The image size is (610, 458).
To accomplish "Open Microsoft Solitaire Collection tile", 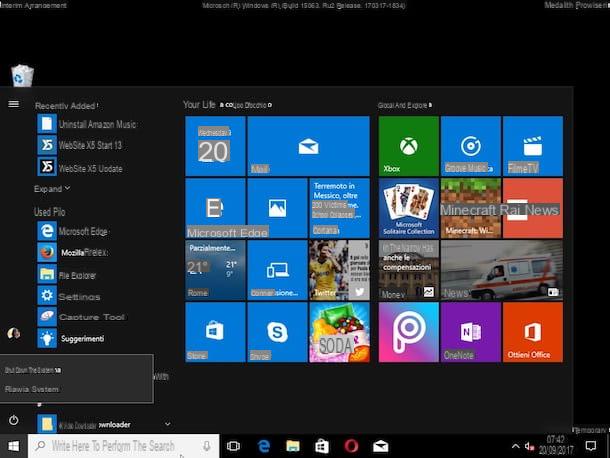I will click(408, 208).
